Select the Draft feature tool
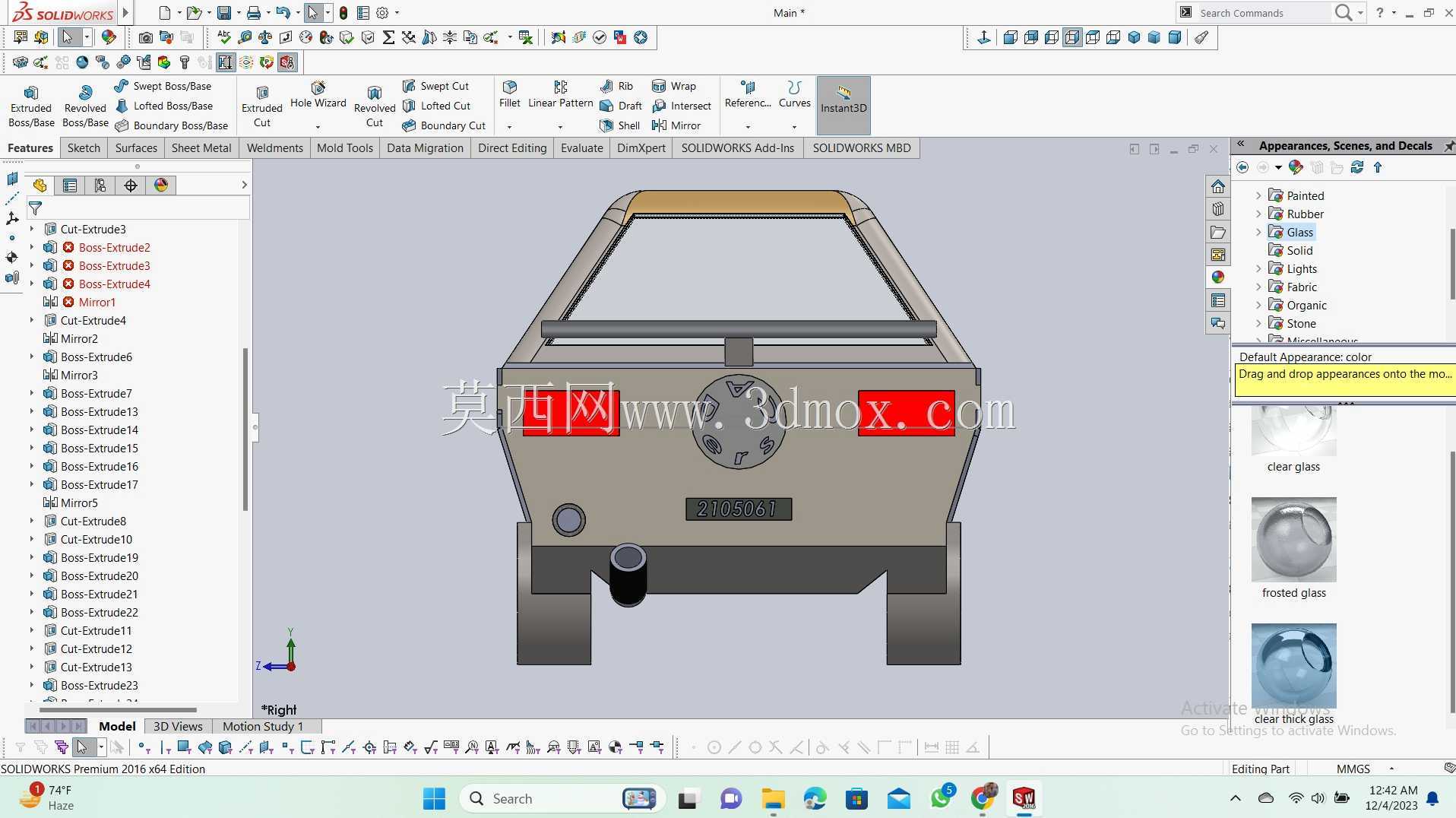Screen dimensions: 1456x818 (621, 106)
